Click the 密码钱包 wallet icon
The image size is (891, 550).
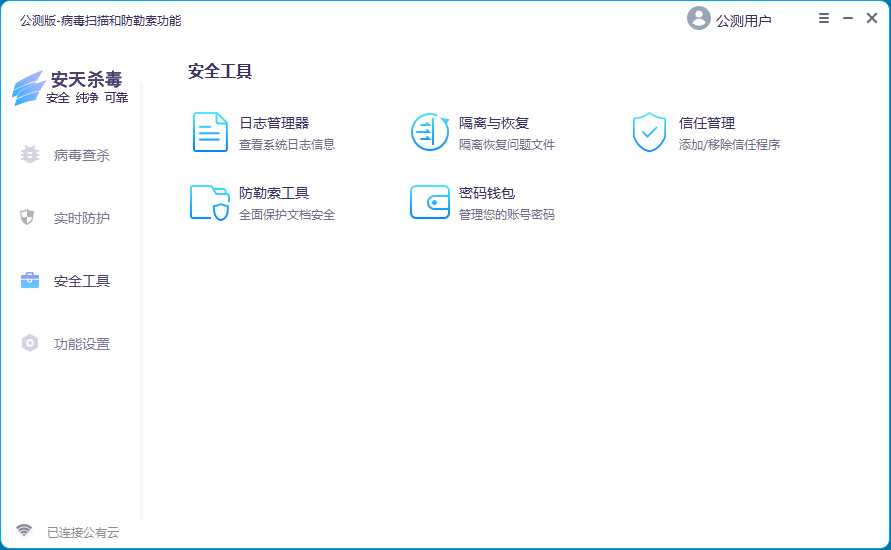click(x=430, y=202)
